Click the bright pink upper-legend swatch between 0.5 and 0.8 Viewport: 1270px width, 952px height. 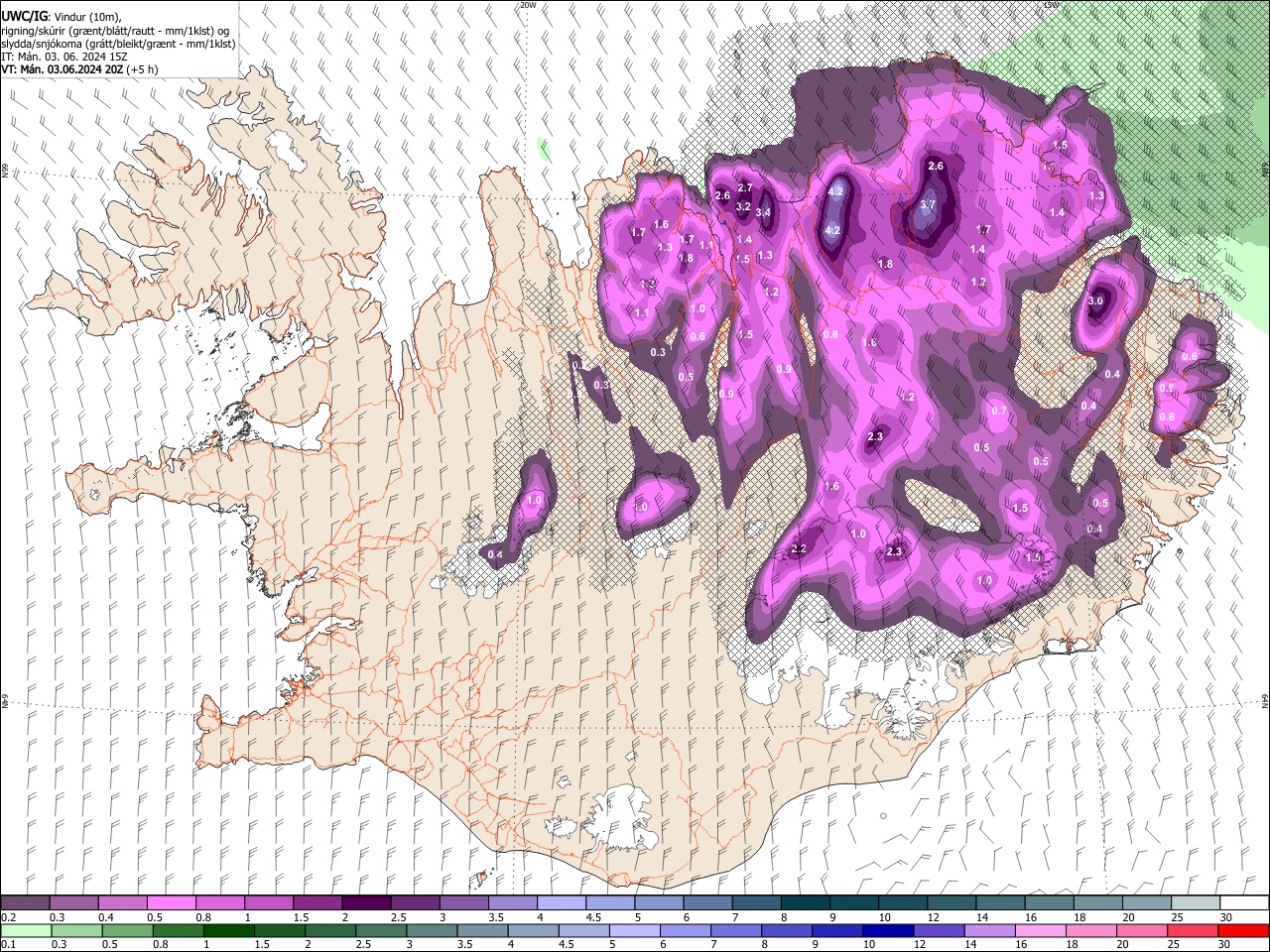172,902
